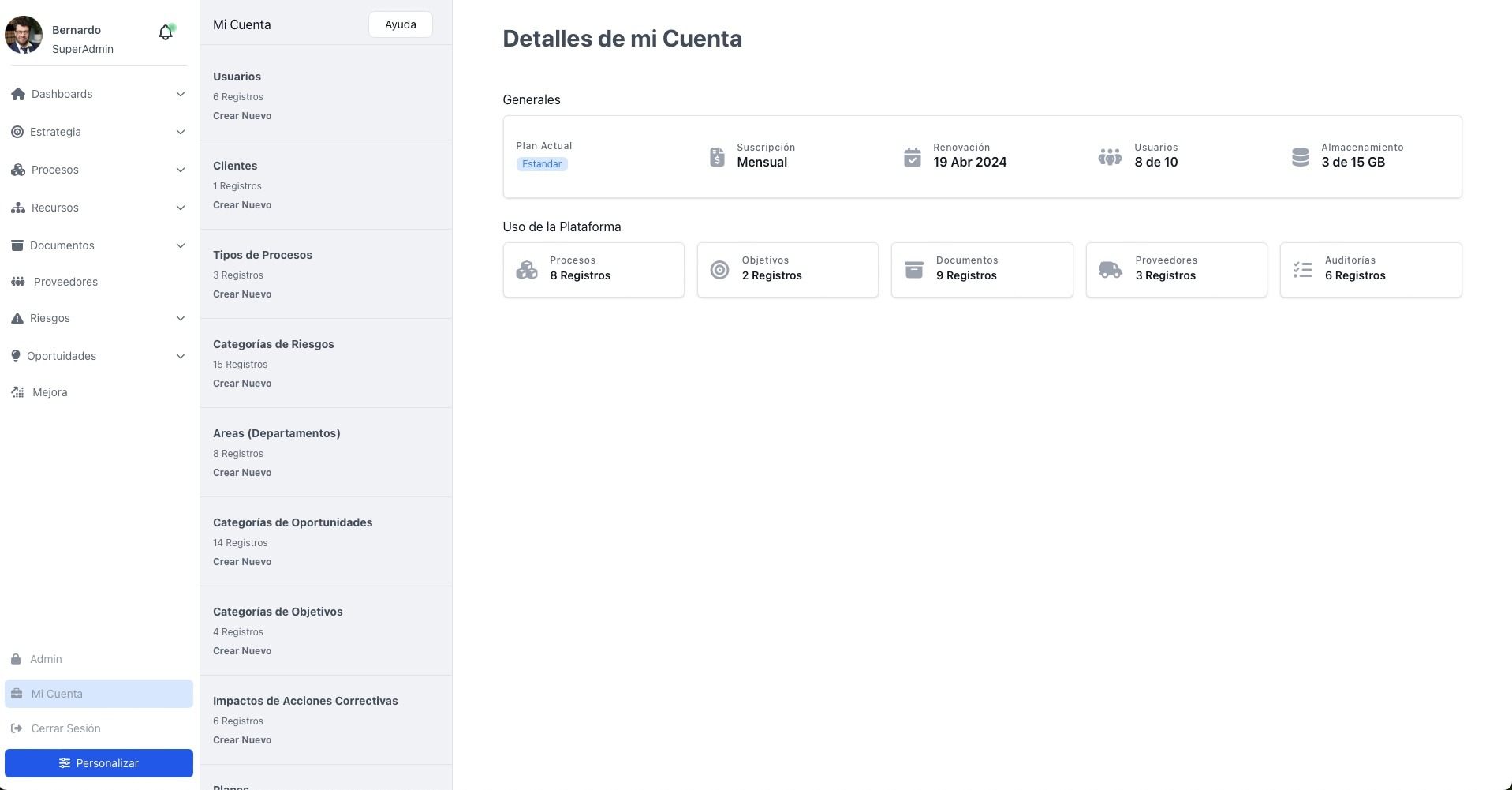Click the Objetivos bullseye icon

pos(719,270)
